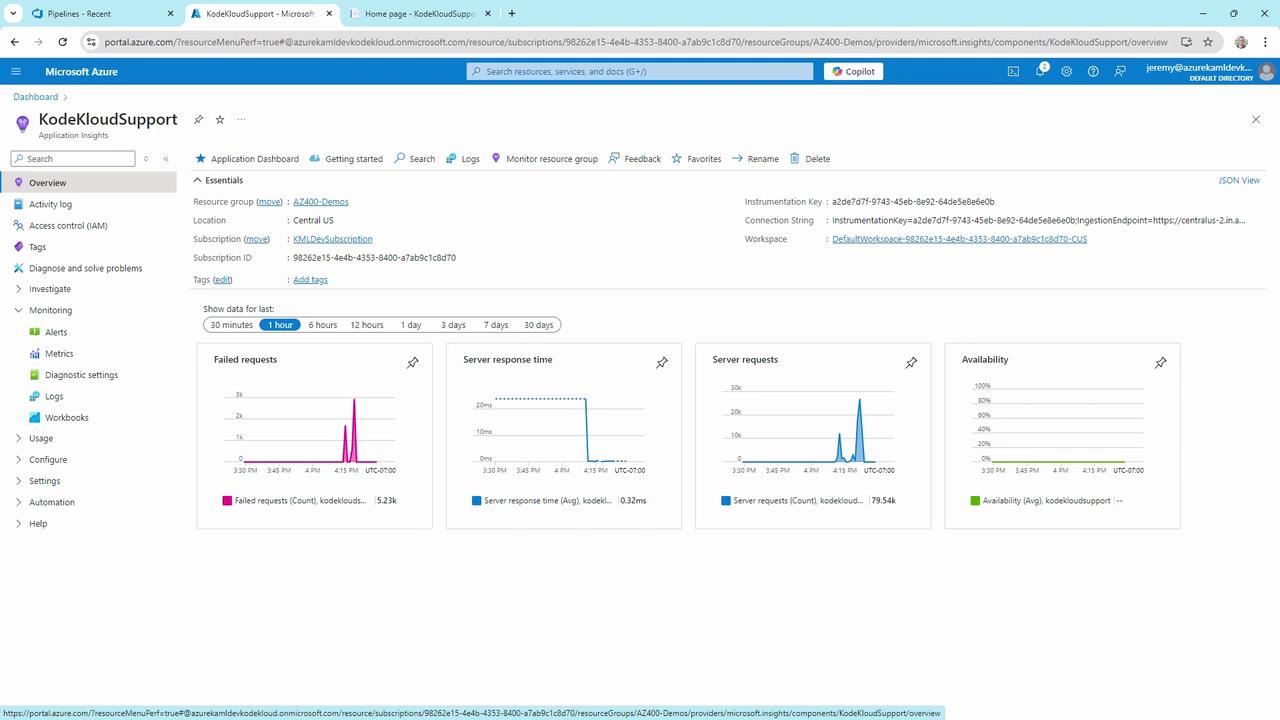Image resolution: width=1280 pixels, height=720 pixels.
Task: Click the pink Failed requests legend swatch
Action: pos(227,500)
